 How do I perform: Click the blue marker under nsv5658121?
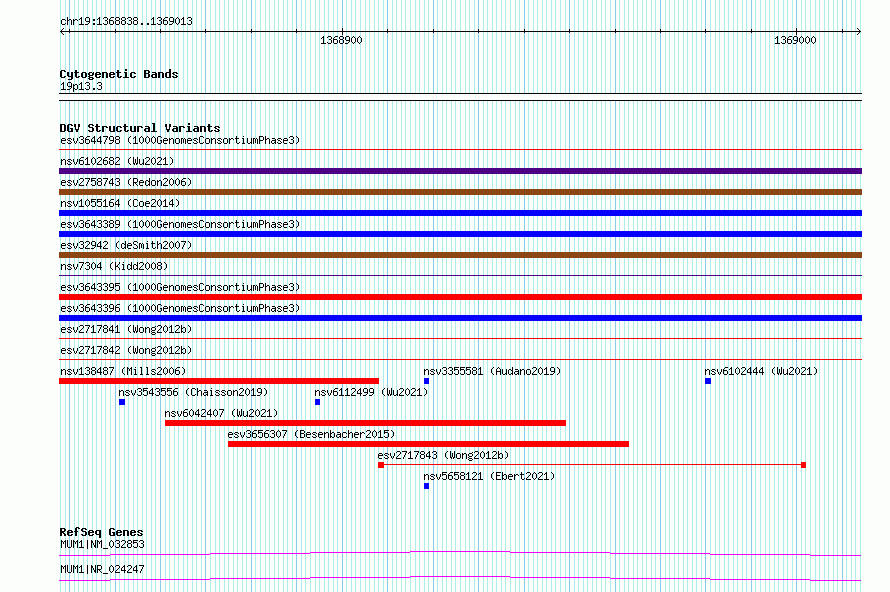pos(426,486)
